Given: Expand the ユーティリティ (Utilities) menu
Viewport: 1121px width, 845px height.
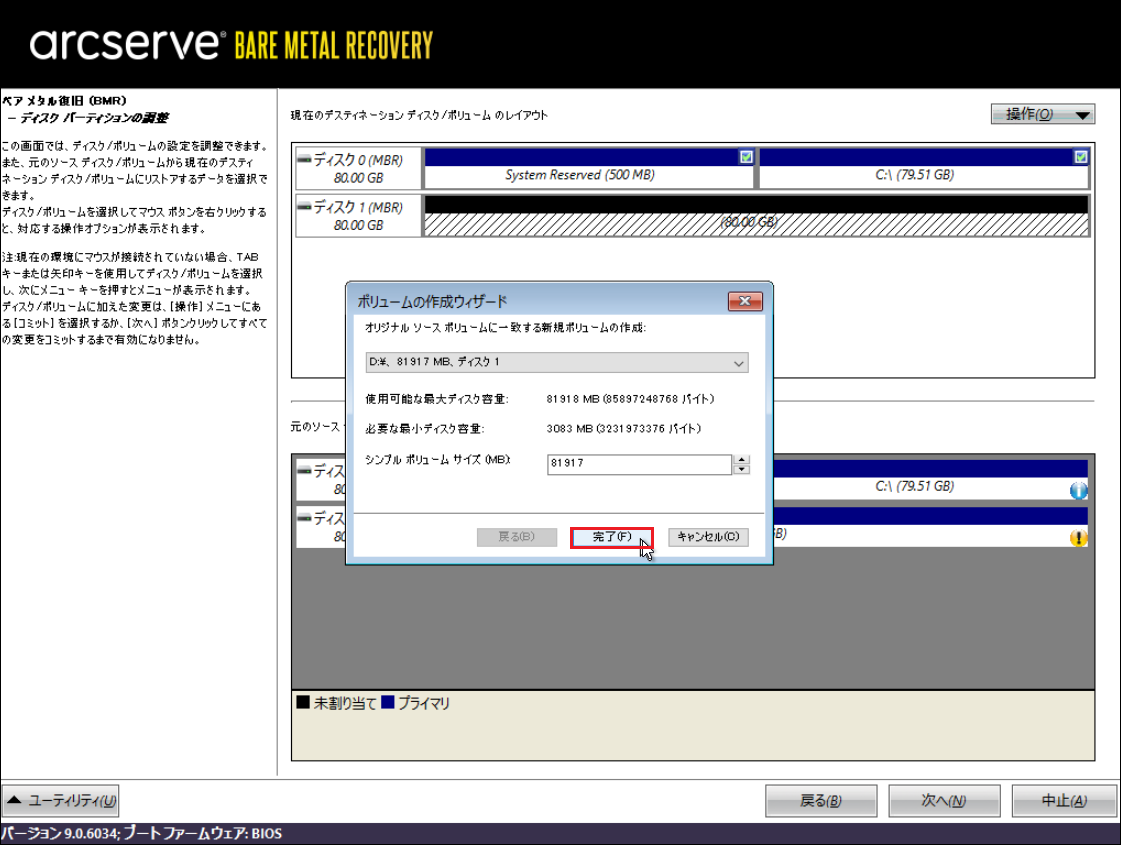Looking at the screenshot, I should [61, 800].
